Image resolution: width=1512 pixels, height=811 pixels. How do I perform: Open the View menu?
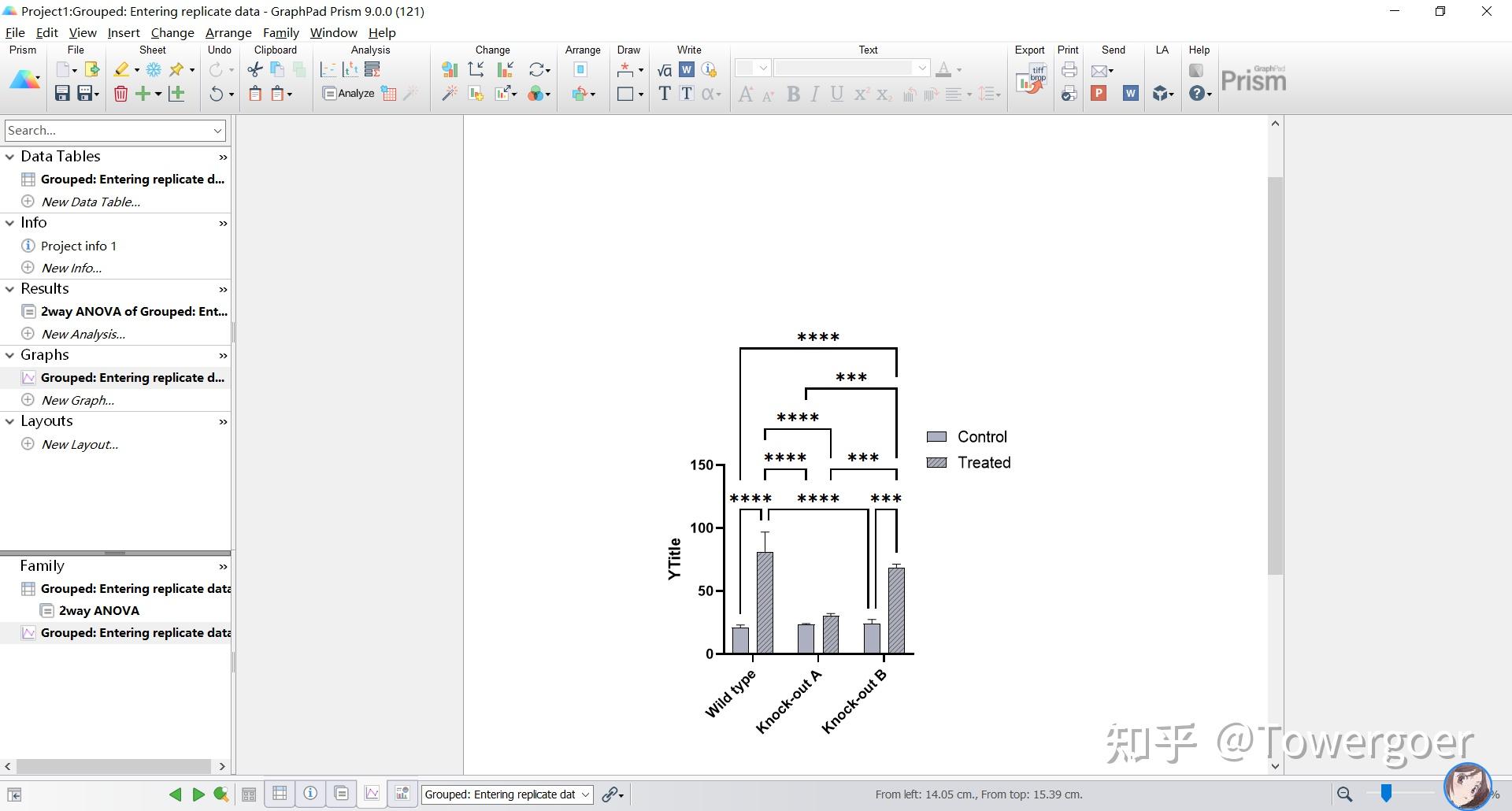83,32
